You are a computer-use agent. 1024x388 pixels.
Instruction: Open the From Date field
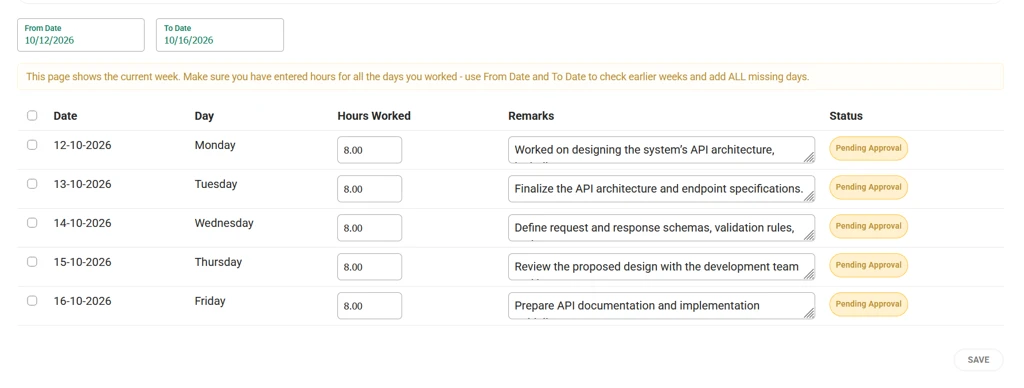click(x=81, y=35)
